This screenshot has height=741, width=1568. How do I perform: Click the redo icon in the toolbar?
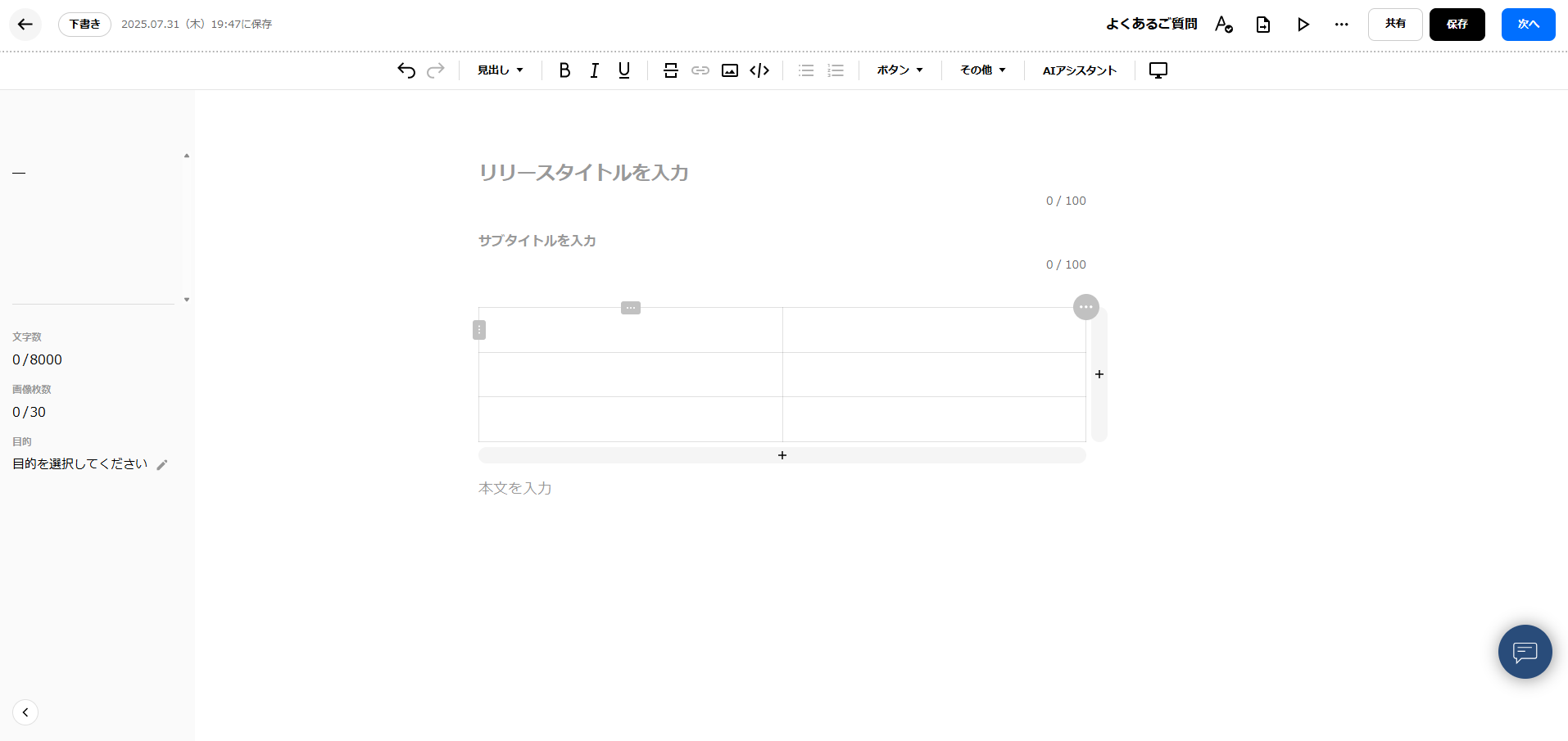(x=435, y=70)
